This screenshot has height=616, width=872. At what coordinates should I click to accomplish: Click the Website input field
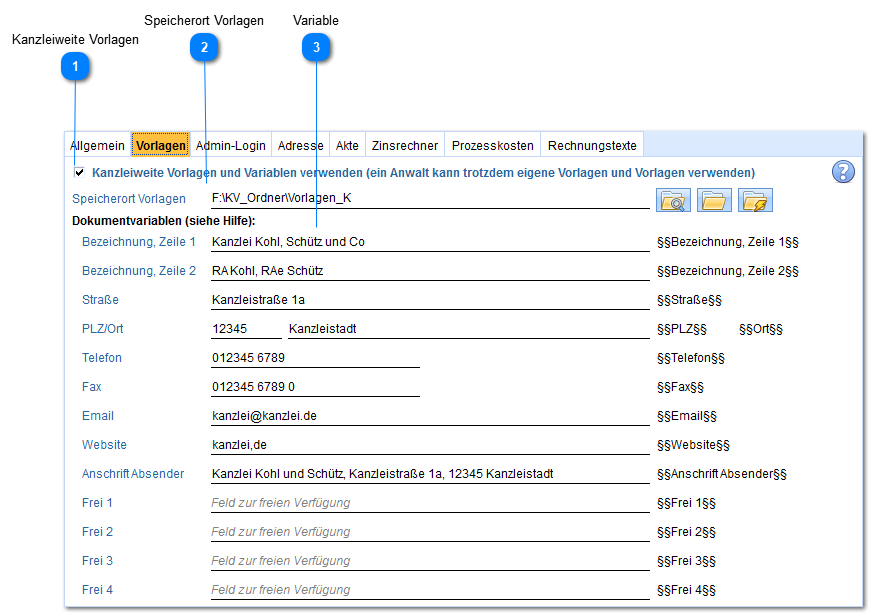430,445
